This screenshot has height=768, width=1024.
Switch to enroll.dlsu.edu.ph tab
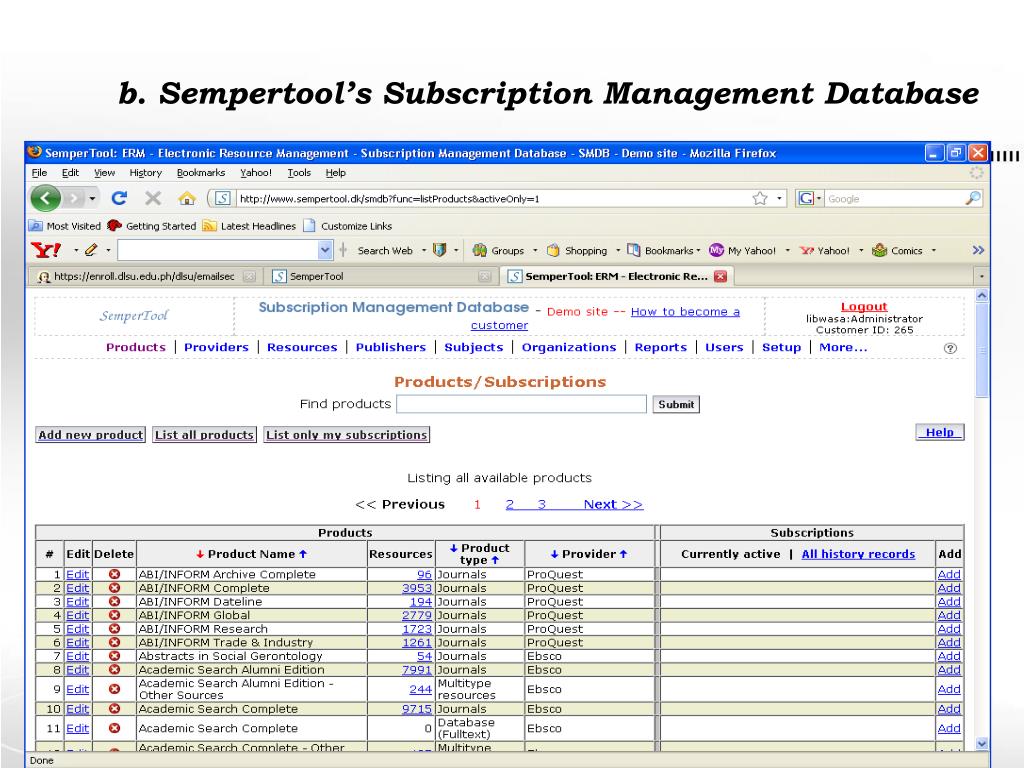[144, 276]
